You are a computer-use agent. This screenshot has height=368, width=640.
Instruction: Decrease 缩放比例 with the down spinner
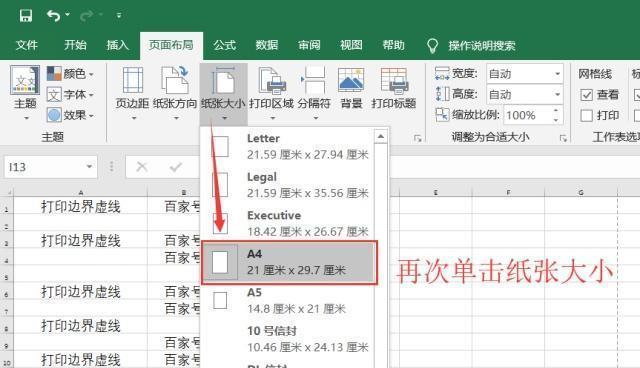556,120
